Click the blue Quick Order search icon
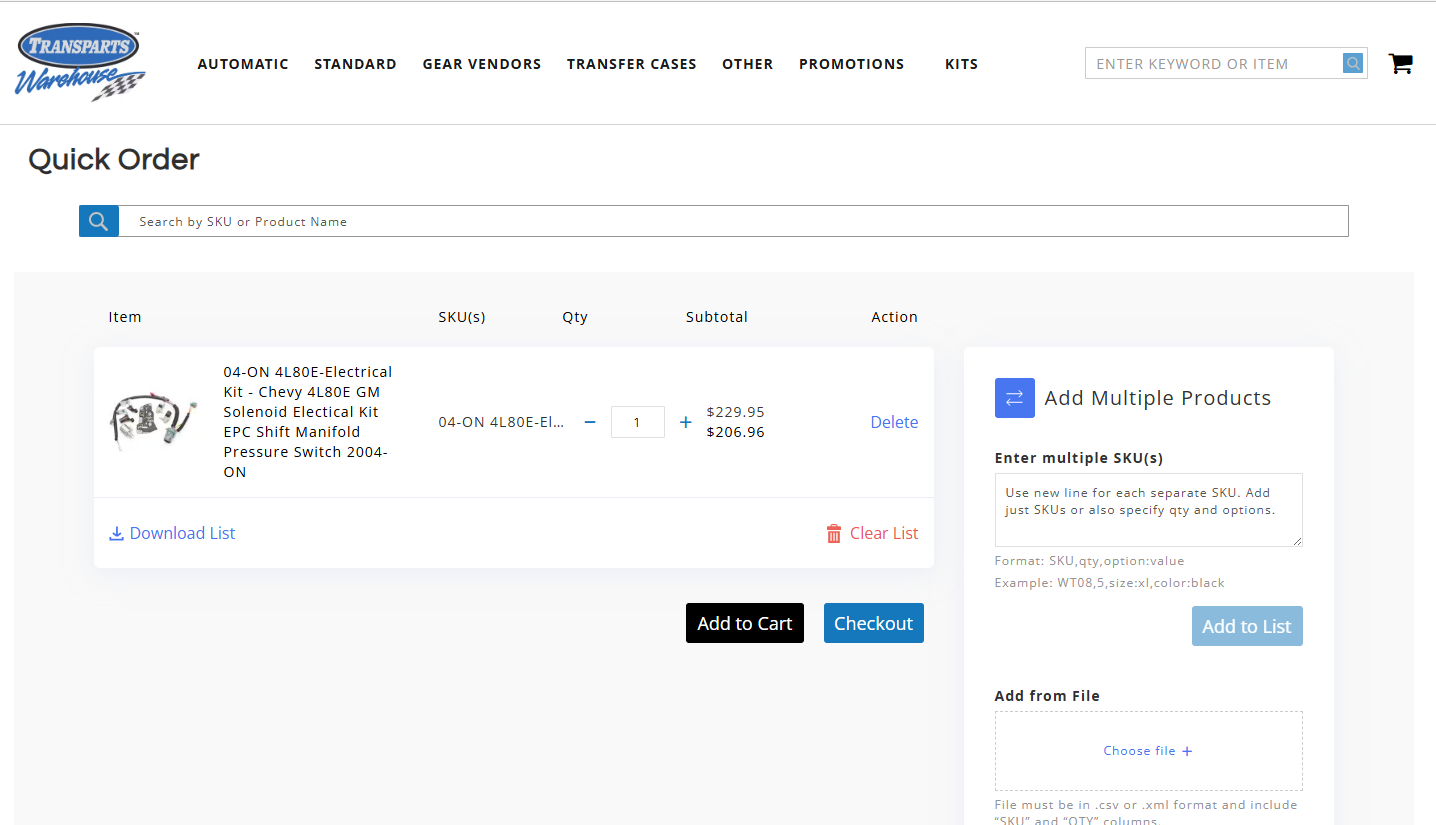This screenshot has width=1436, height=825. point(98,221)
